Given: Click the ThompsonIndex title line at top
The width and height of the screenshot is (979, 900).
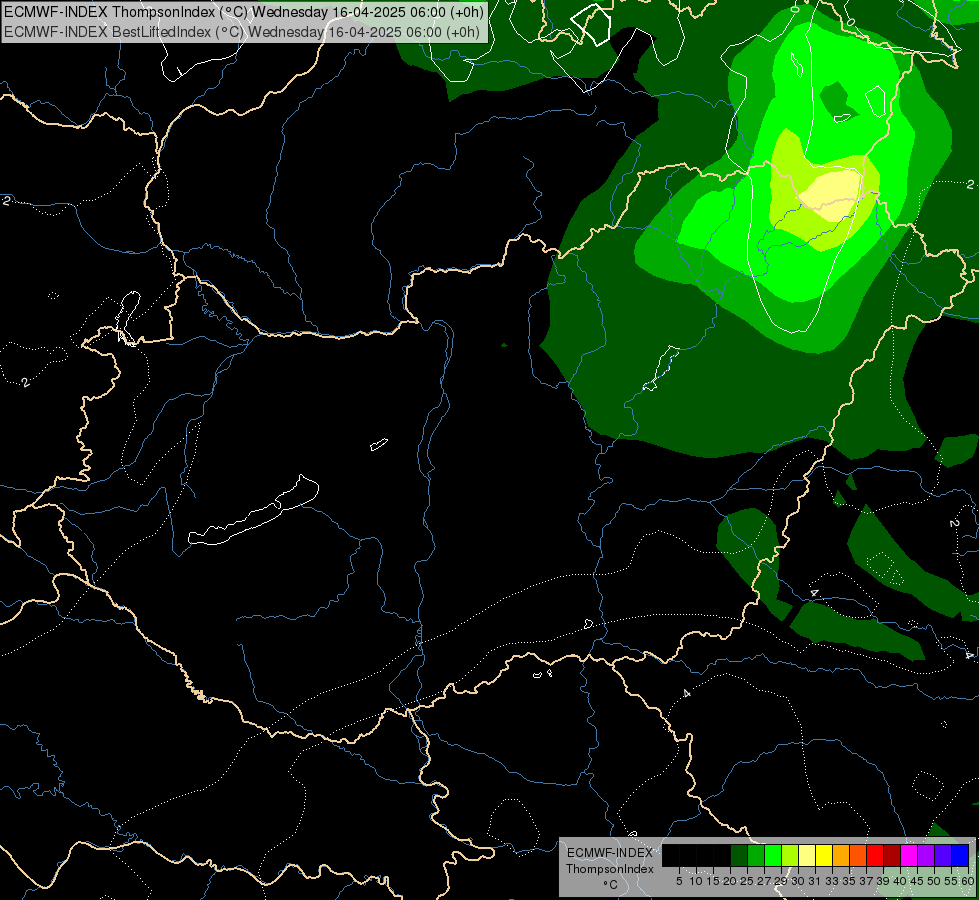Looking at the screenshot, I should 244,11.
